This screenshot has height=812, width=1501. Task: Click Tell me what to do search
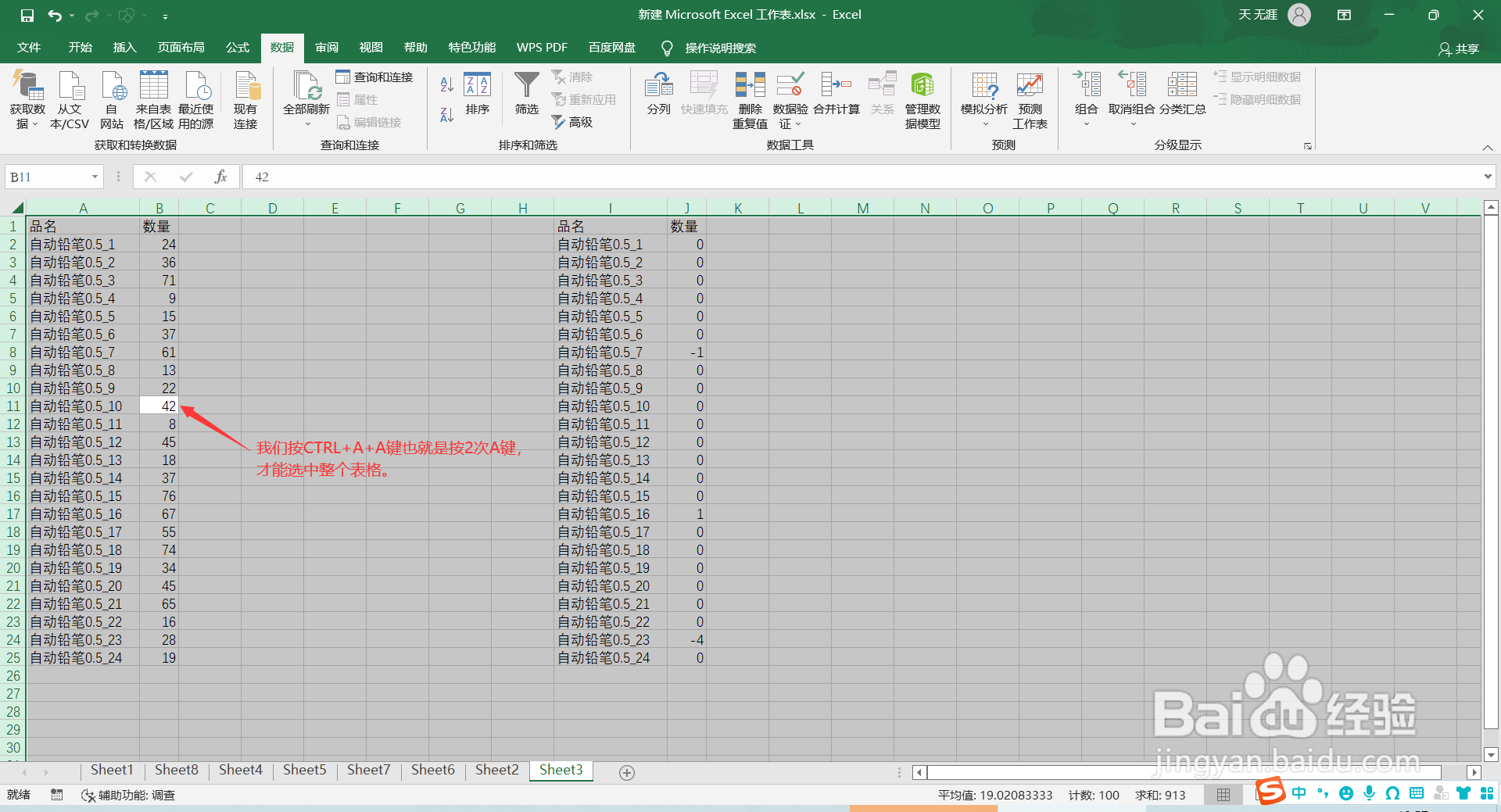pos(710,48)
